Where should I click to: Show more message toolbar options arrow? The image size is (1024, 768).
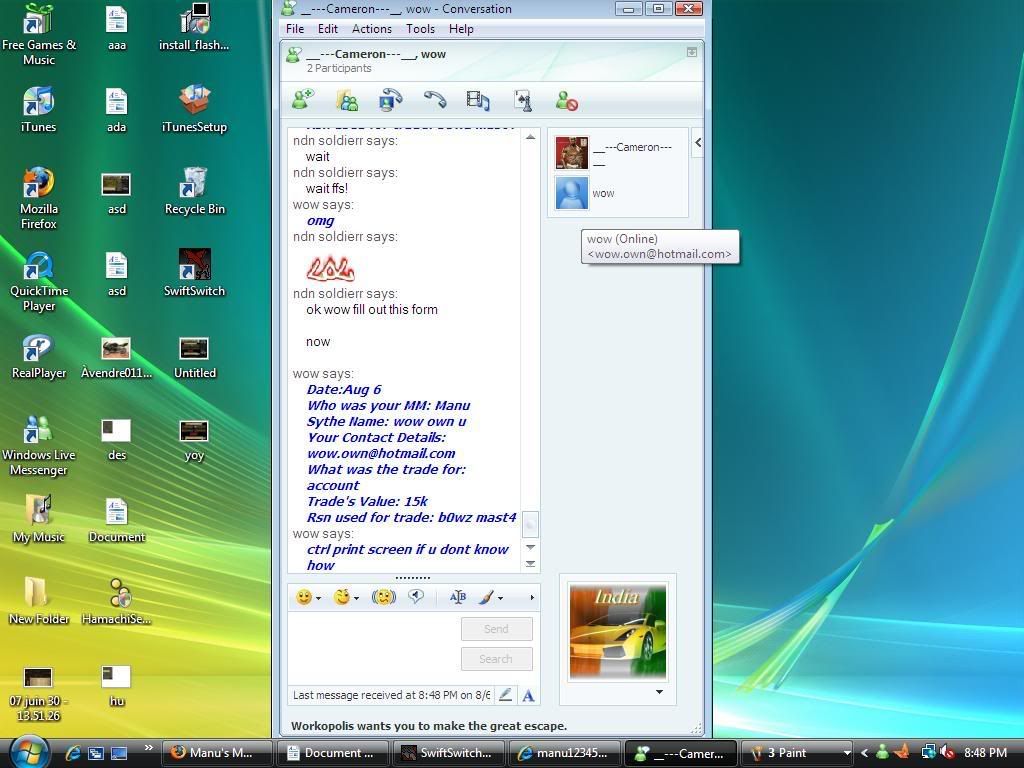[532, 598]
